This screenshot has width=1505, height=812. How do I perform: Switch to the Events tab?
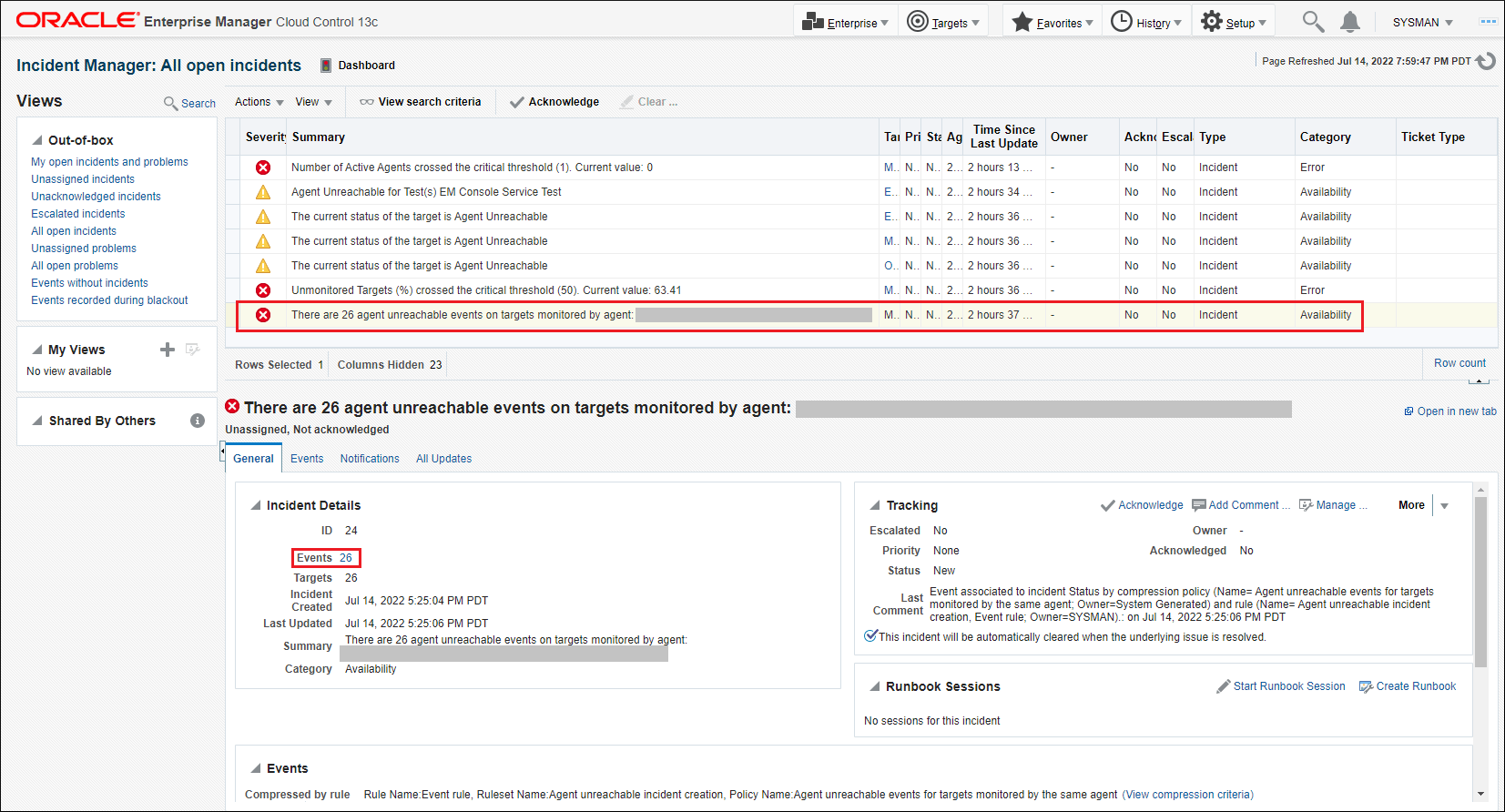tap(307, 459)
